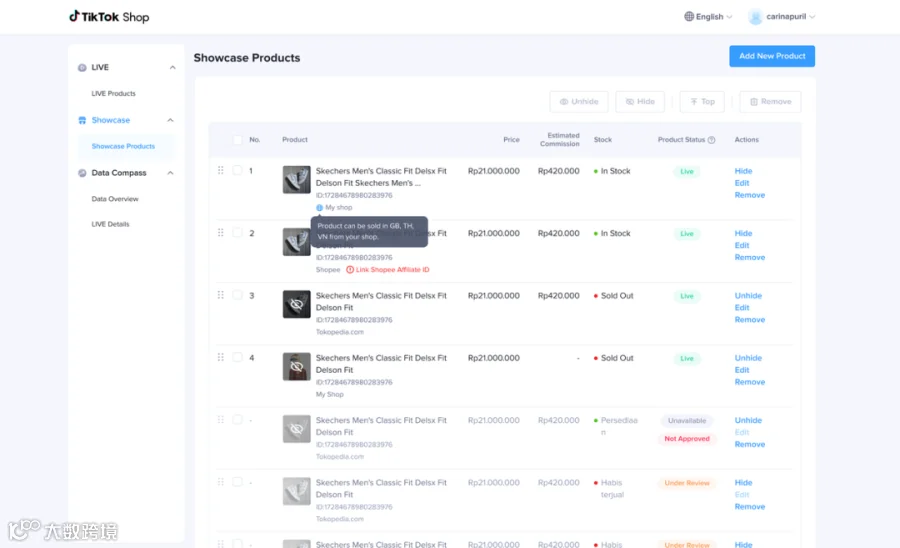
Task: Click Edit action for product 3
Action: coord(742,308)
